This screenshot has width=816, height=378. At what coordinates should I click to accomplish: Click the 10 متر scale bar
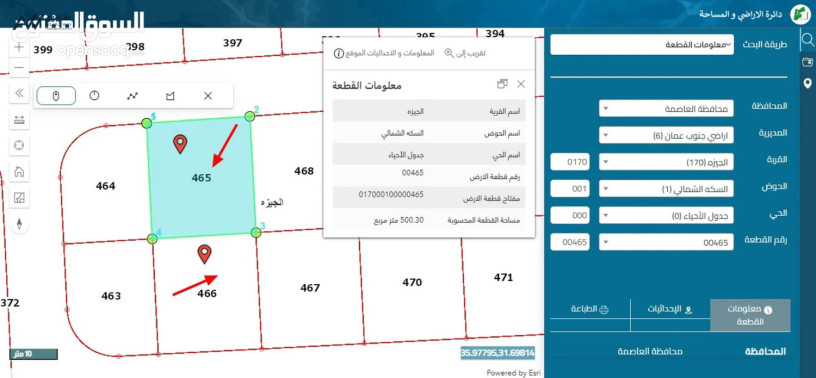(33, 355)
